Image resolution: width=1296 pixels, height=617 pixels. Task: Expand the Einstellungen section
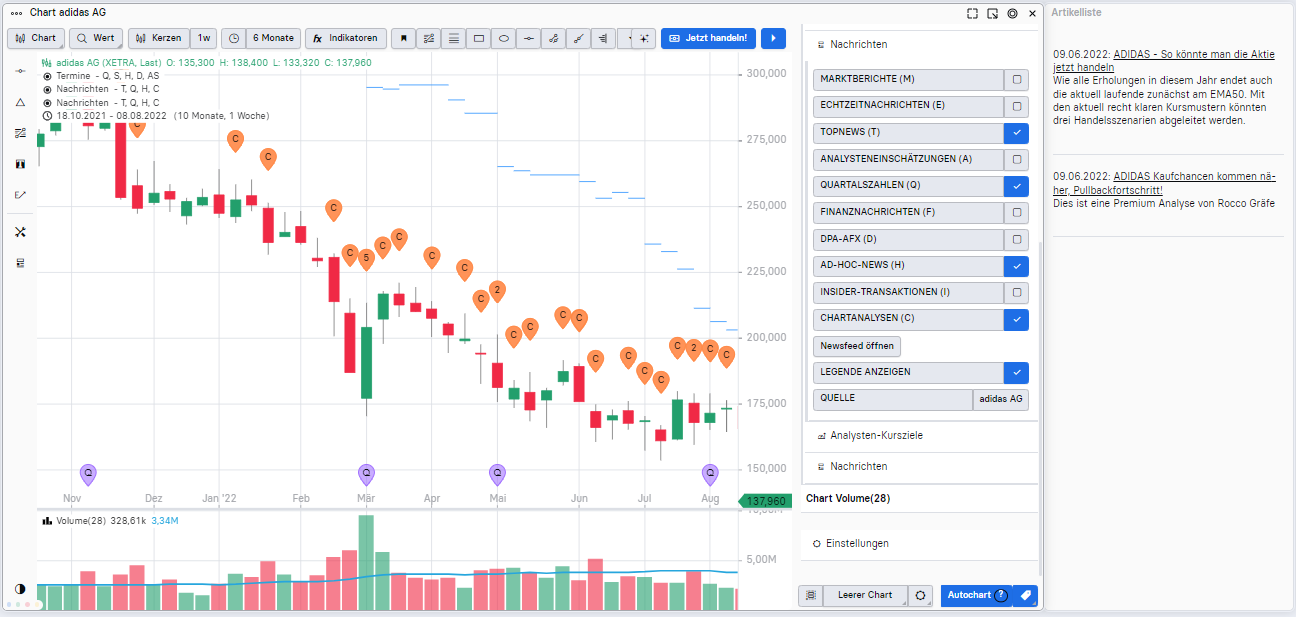pyautogui.click(x=920, y=543)
